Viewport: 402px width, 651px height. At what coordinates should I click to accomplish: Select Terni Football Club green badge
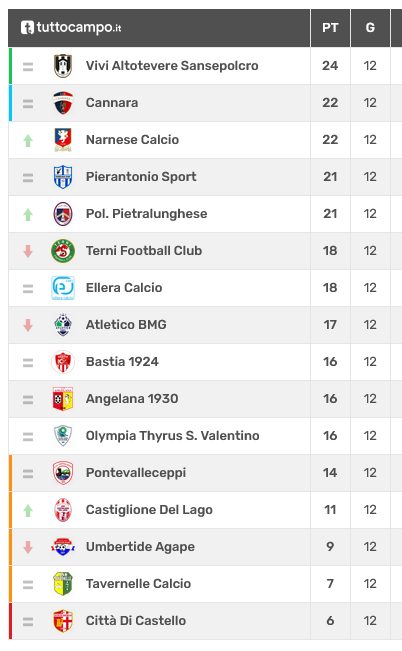click(x=63, y=251)
